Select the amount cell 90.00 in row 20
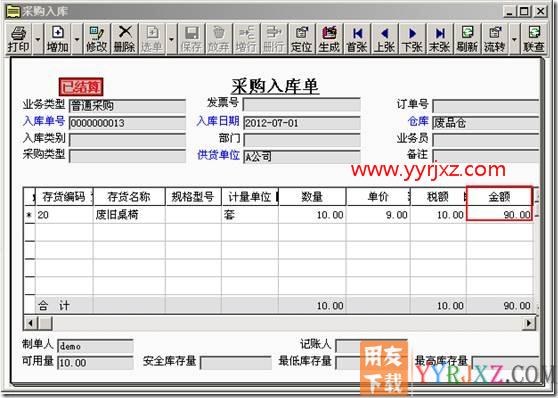 499,215
